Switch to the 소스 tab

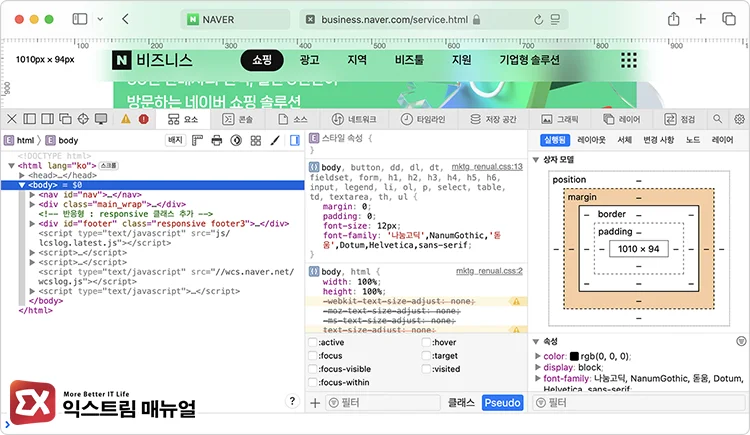[293, 119]
